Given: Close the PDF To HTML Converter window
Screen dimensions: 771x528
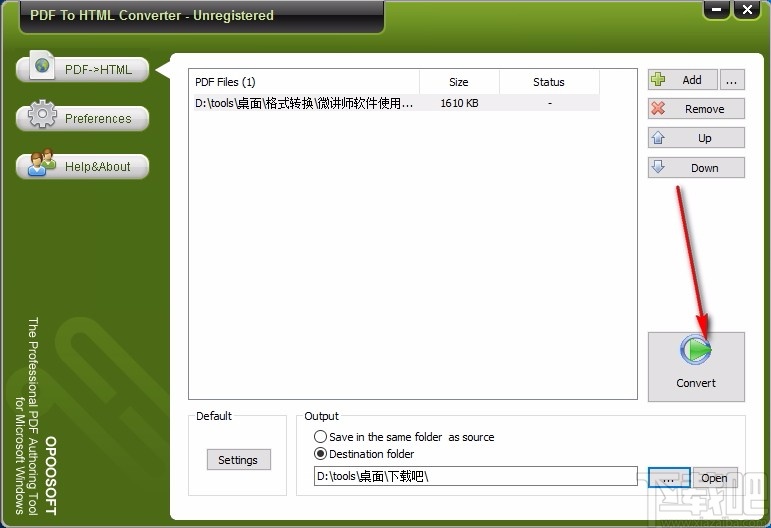Looking at the screenshot, I should (x=747, y=10).
